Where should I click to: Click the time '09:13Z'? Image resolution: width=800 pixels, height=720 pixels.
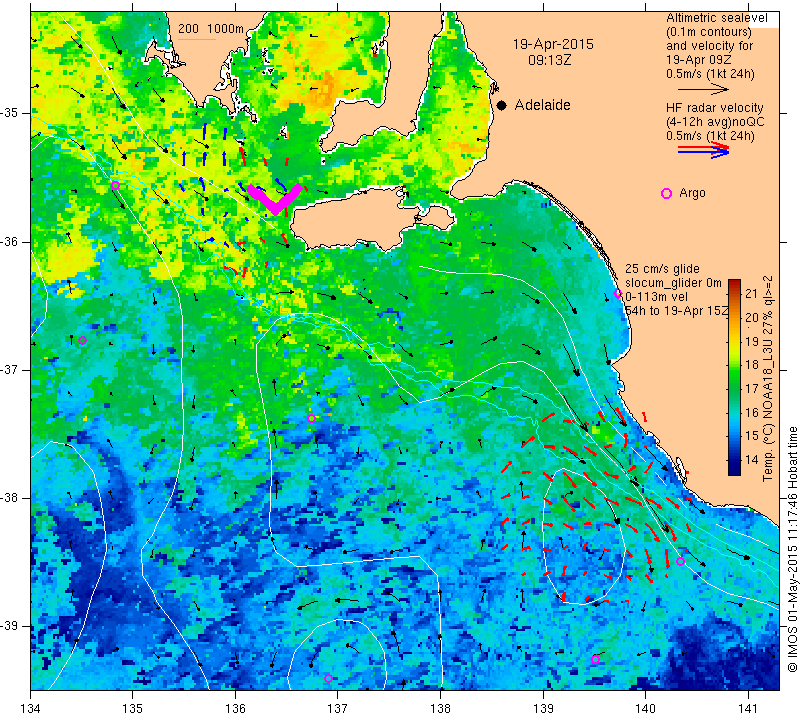click(549, 60)
